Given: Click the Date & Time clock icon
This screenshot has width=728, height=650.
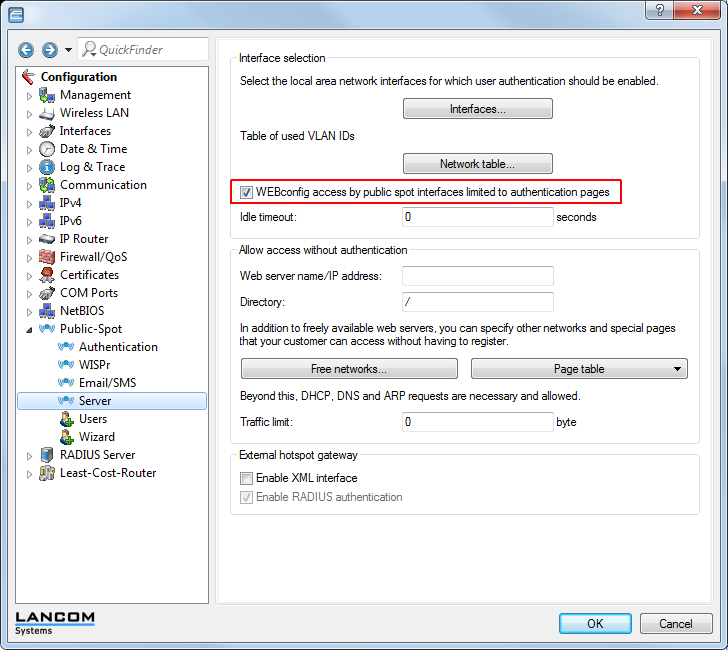Looking at the screenshot, I should click(46, 149).
